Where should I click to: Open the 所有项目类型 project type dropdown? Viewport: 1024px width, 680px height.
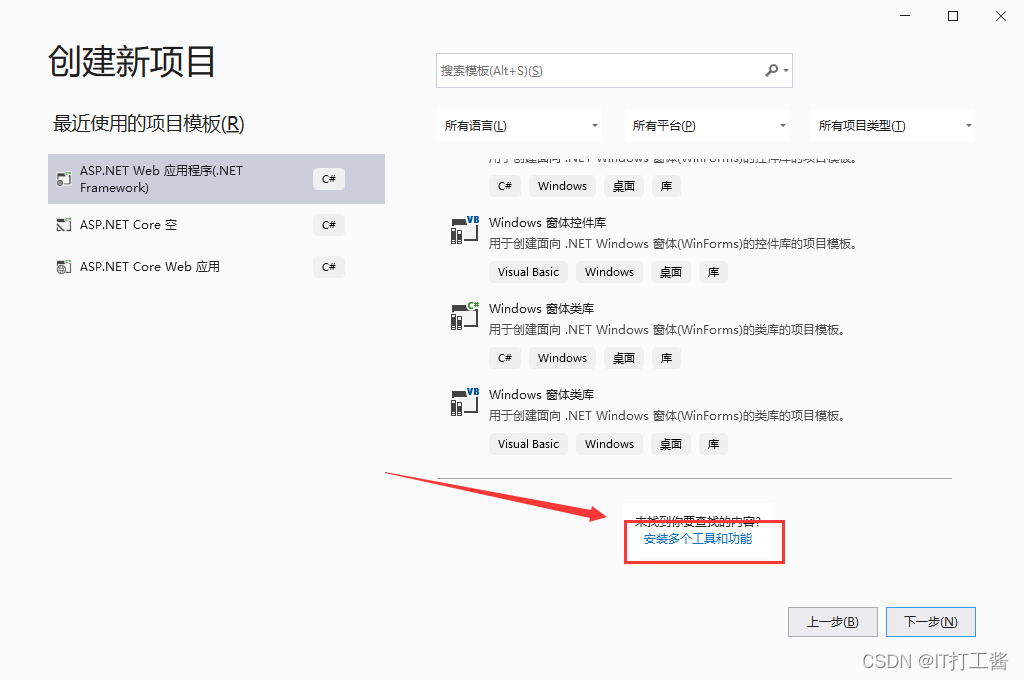pos(893,125)
